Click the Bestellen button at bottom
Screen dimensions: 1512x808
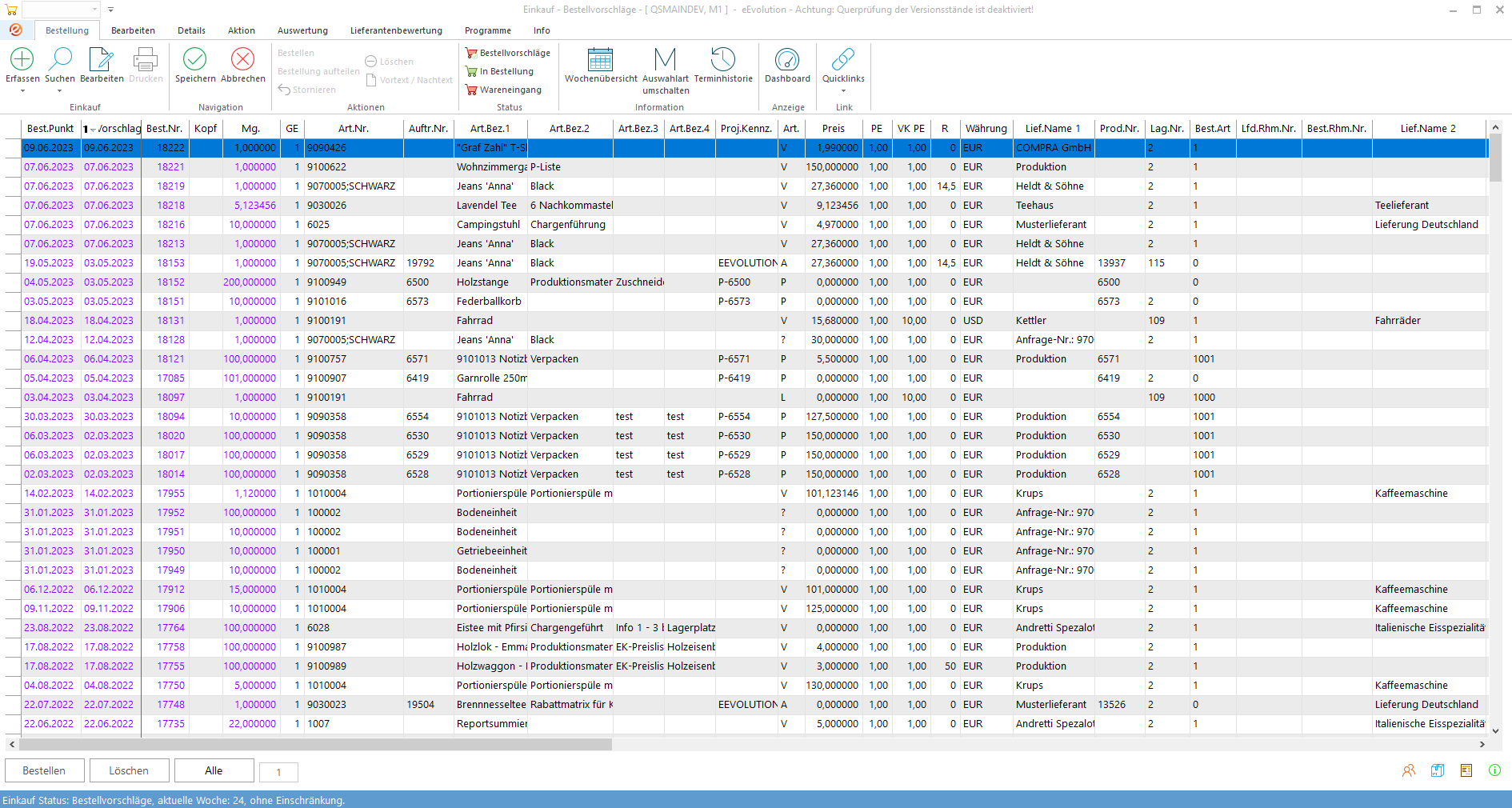pyautogui.click(x=44, y=770)
